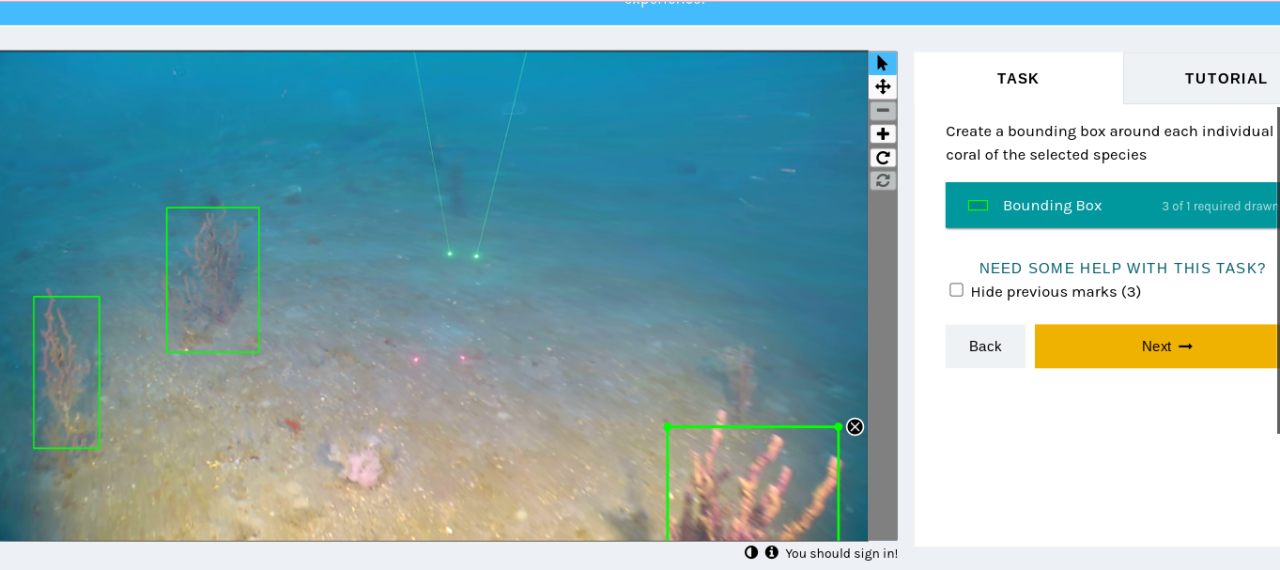Click the green rectangle icon beside Bounding Box
The height and width of the screenshot is (570, 1280).
(978, 205)
